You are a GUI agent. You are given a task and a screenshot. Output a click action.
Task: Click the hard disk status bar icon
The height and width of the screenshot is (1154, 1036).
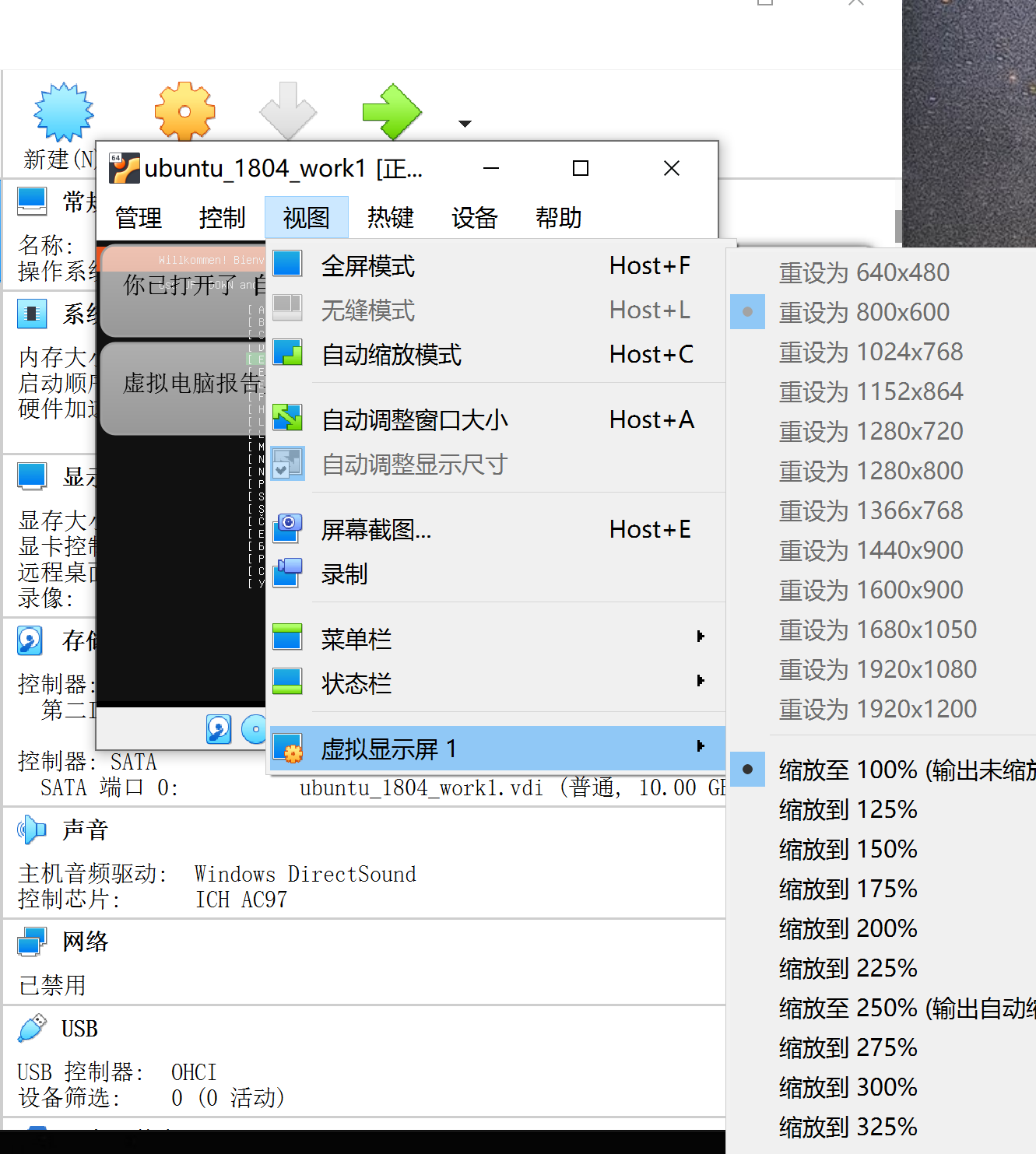[219, 729]
